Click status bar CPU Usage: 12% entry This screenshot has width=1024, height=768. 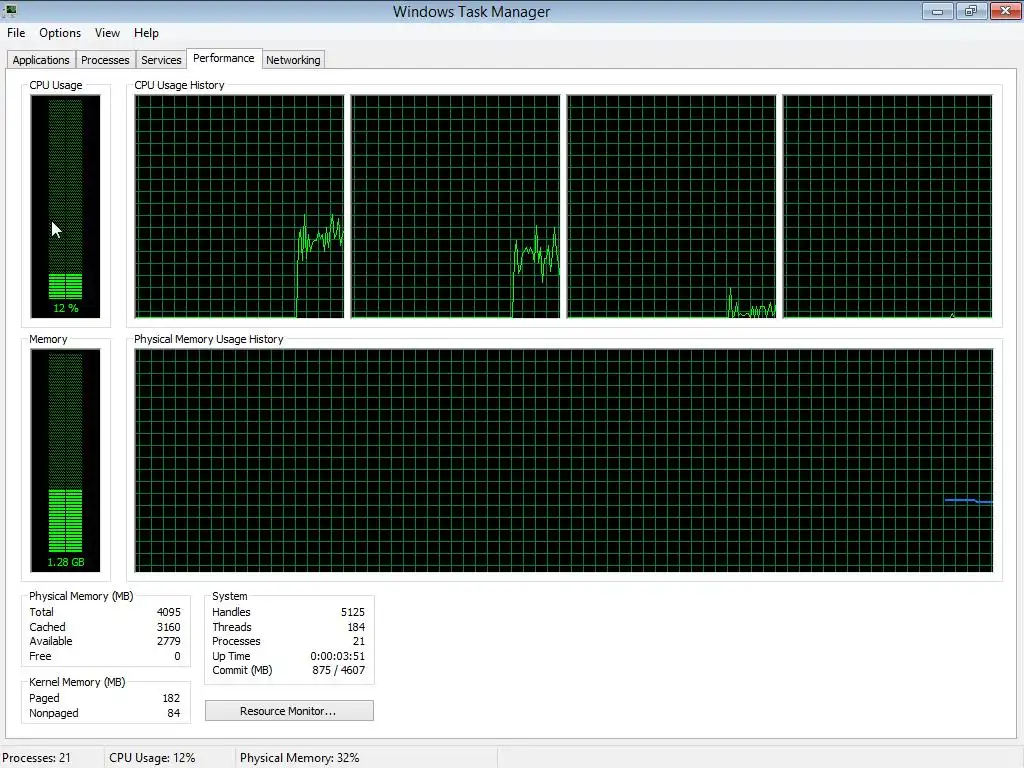(x=152, y=758)
